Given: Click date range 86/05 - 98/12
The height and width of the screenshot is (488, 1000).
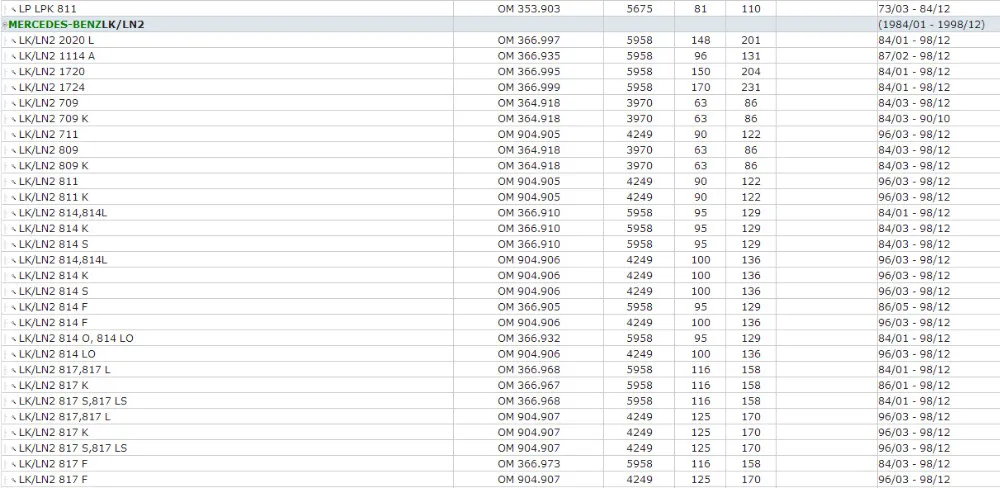Looking at the screenshot, I should tap(914, 307).
